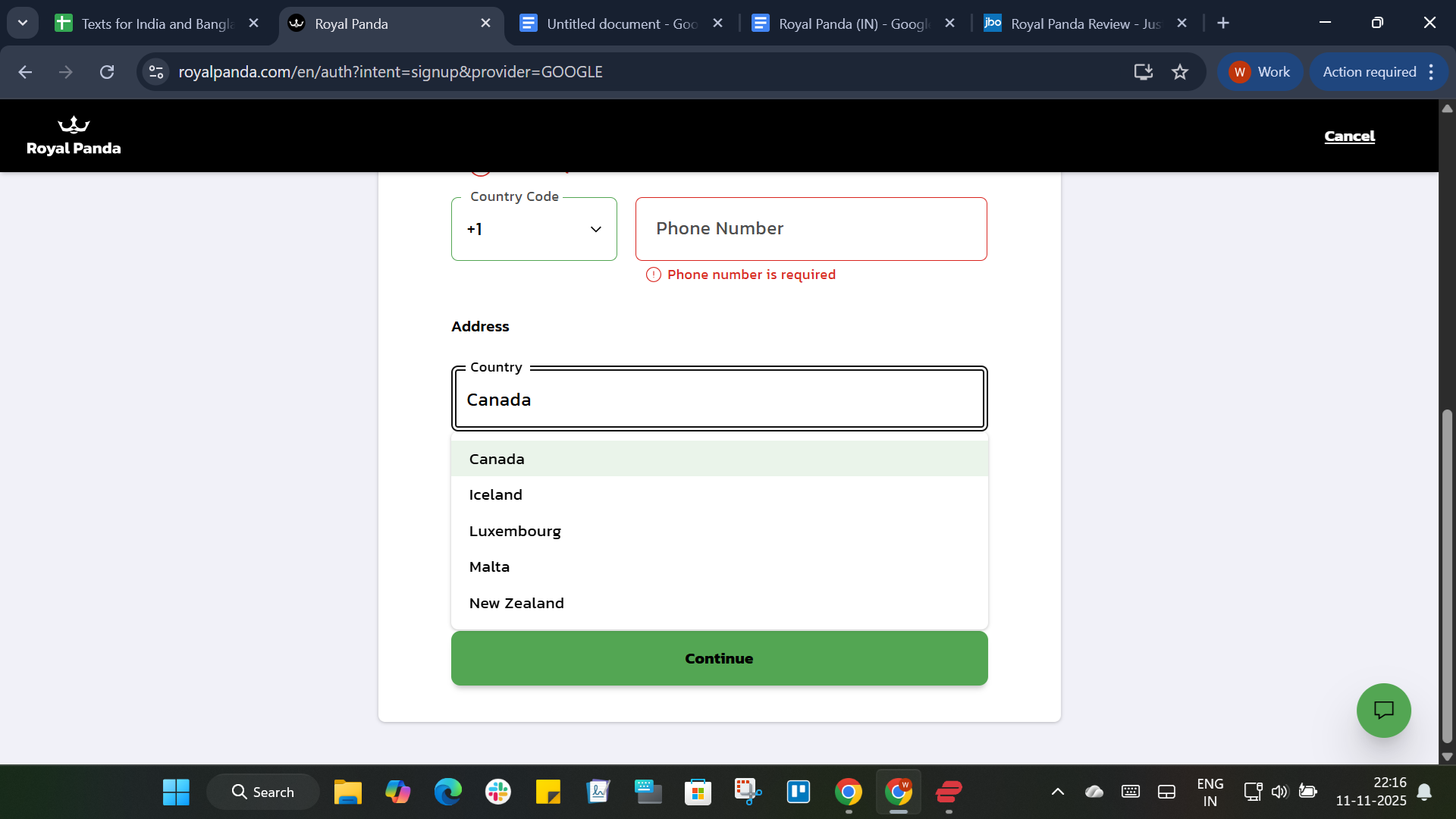Click inside the Phone Number field
The height and width of the screenshot is (819, 1456).
click(x=811, y=228)
